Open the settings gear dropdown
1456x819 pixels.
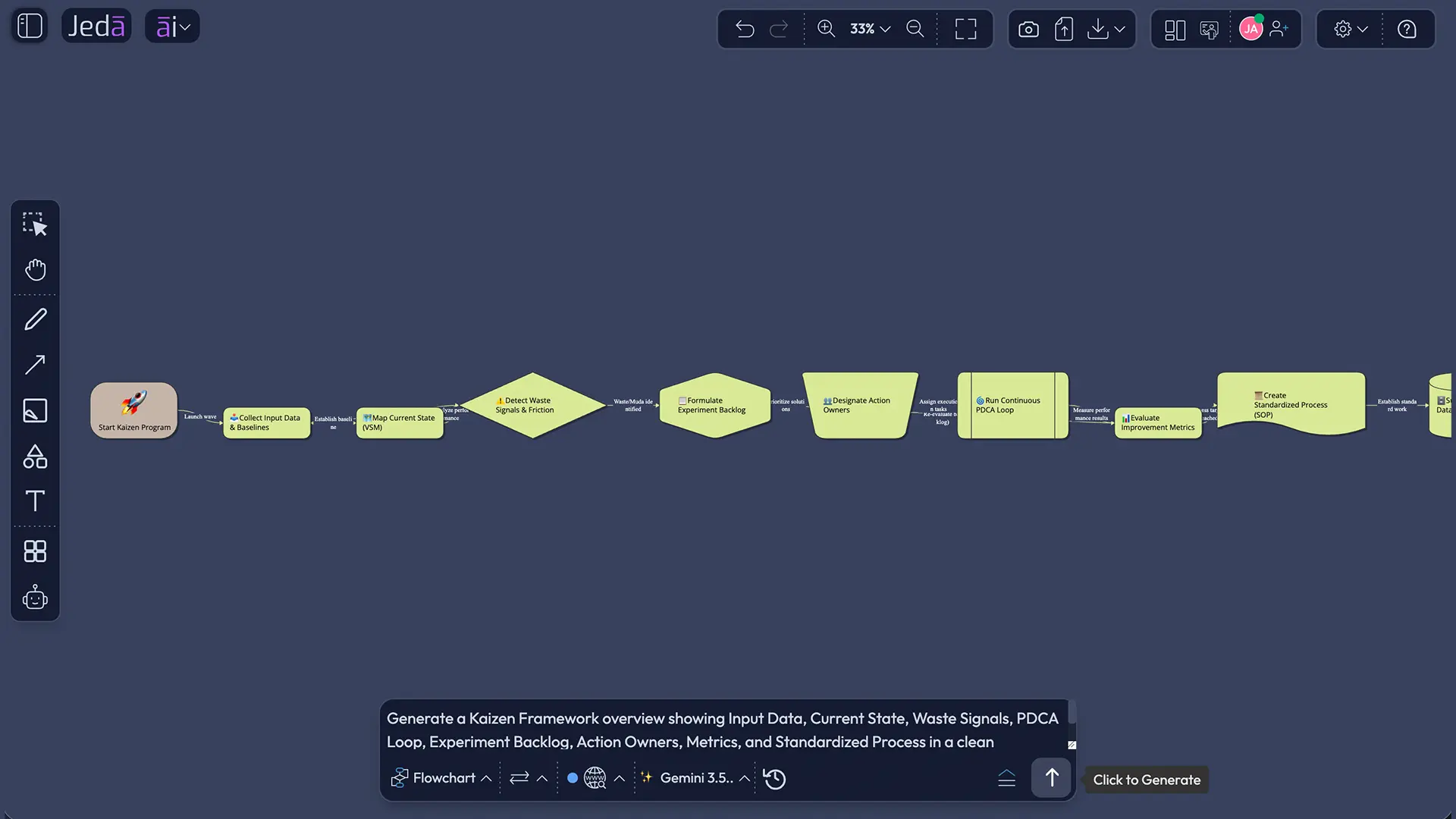point(1351,29)
